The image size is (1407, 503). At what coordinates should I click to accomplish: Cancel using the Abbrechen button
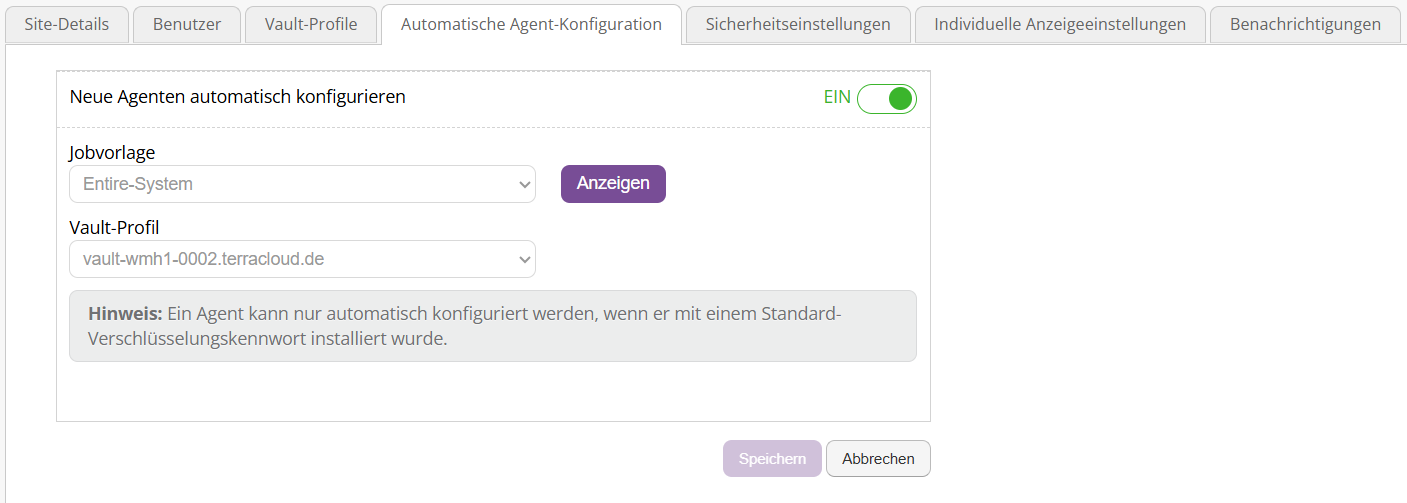click(x=878, y=459)
